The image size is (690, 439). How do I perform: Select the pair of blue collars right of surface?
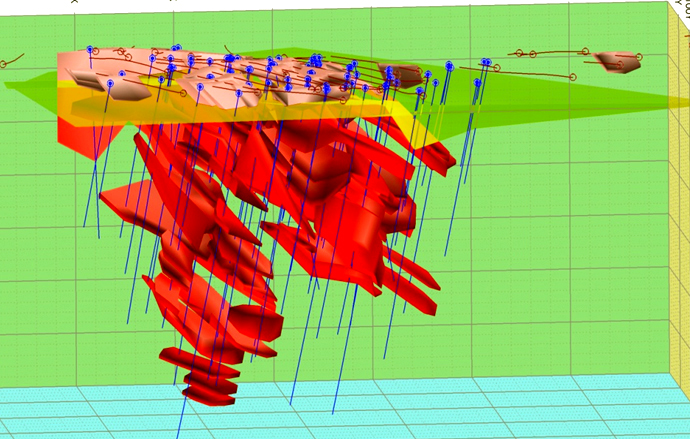pyautogui.click(x=484, y=64)
